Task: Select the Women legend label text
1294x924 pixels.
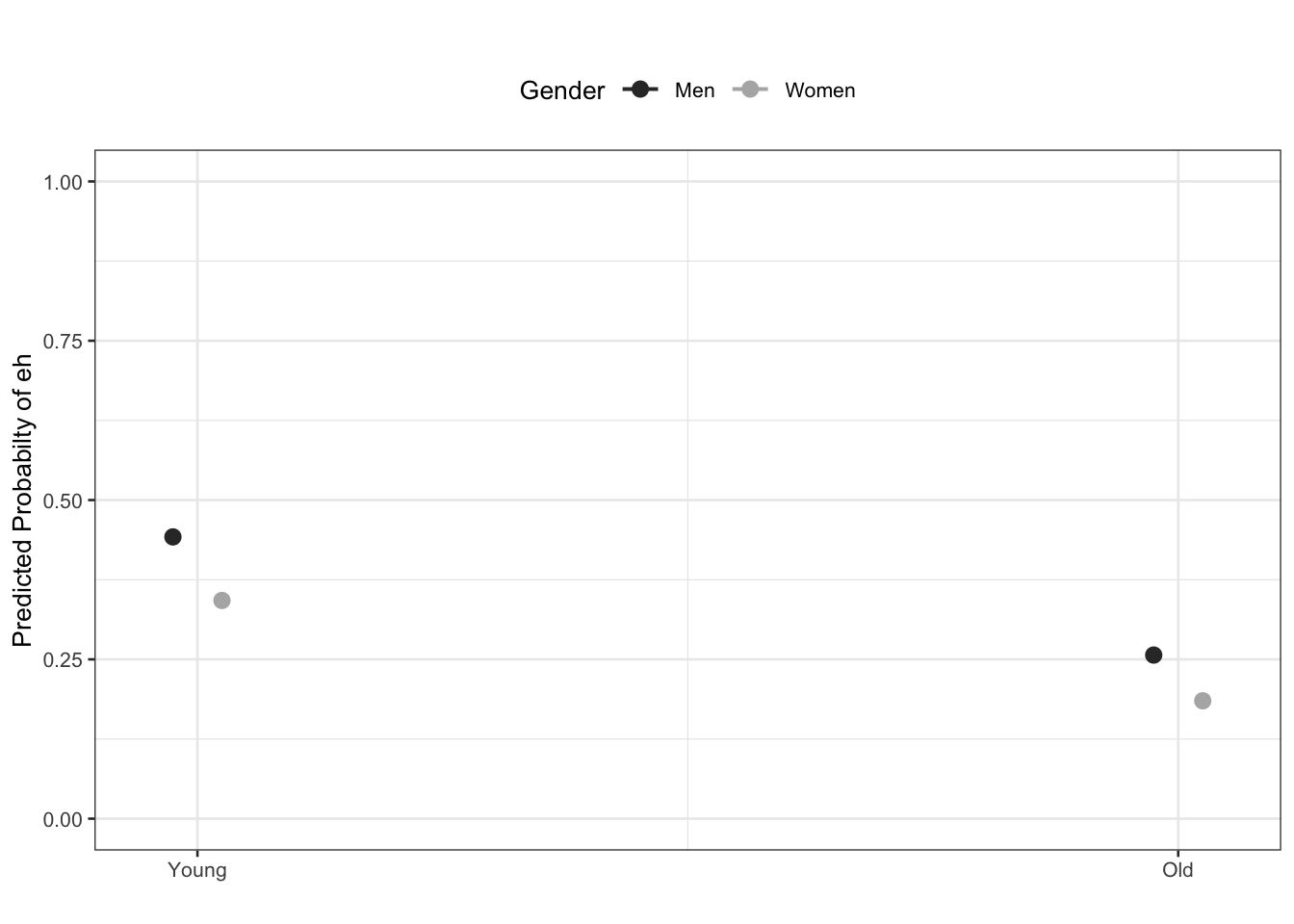Action: point(819,90)
